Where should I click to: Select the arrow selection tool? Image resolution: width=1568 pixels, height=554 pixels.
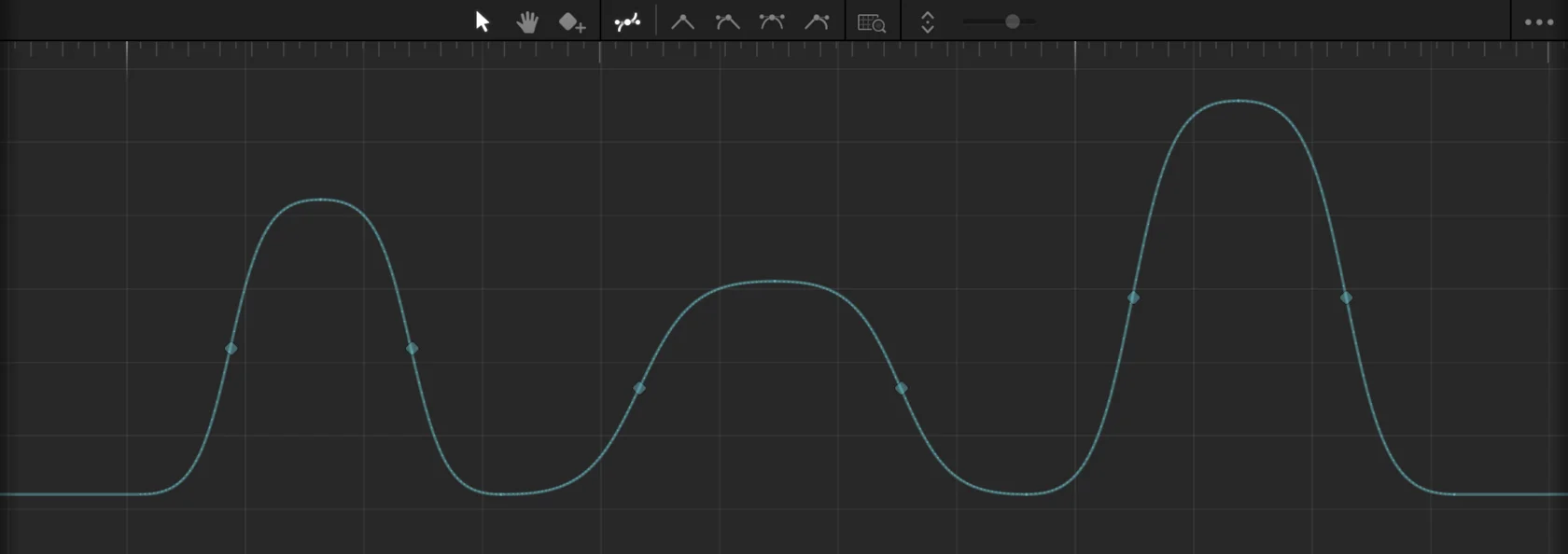pos(483,21)
